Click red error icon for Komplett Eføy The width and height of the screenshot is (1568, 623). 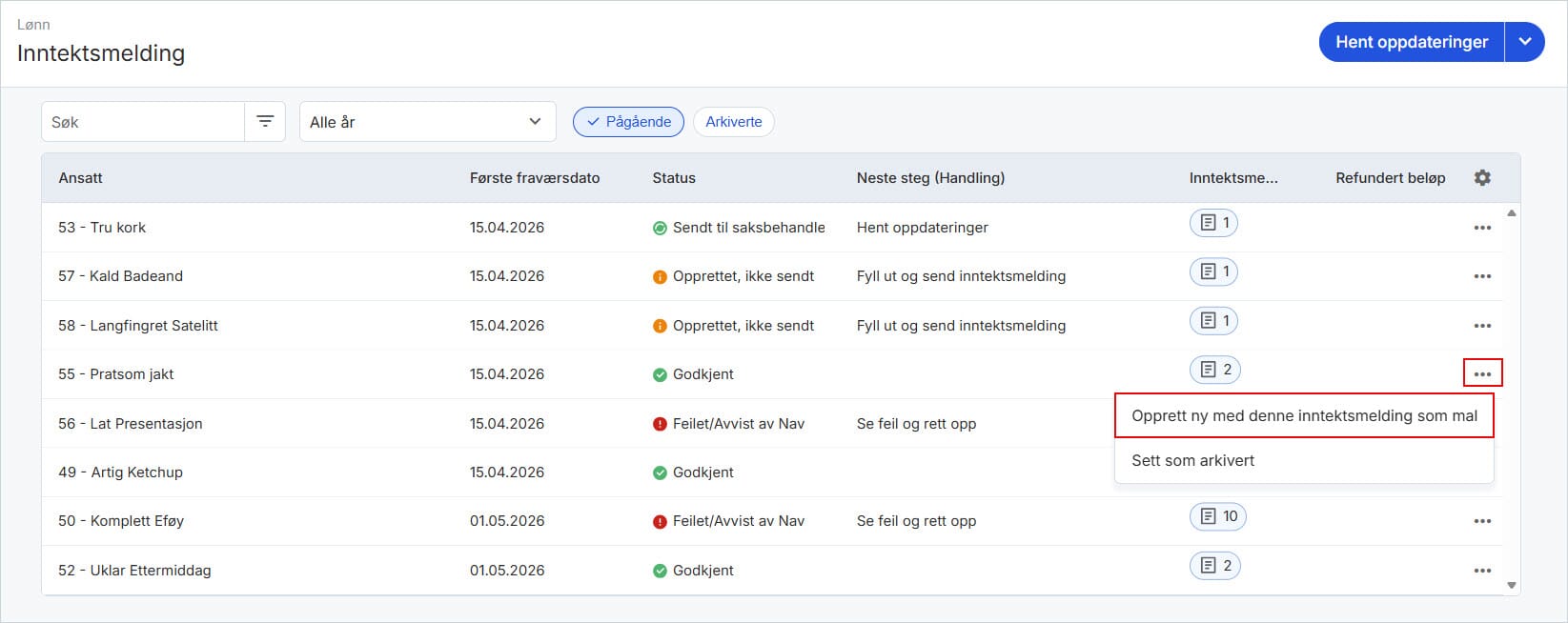660,521
